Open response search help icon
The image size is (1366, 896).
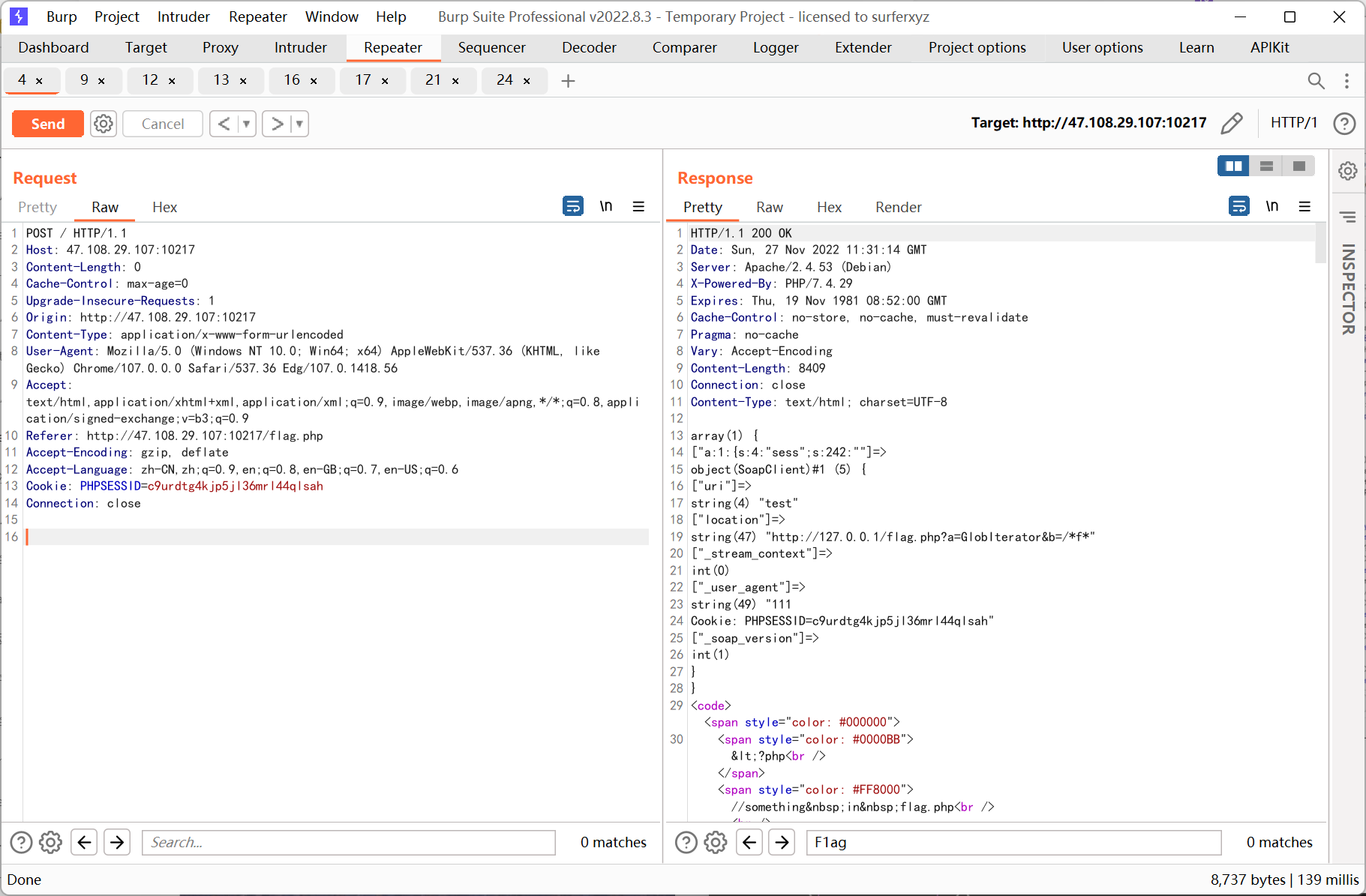(686, 842)
